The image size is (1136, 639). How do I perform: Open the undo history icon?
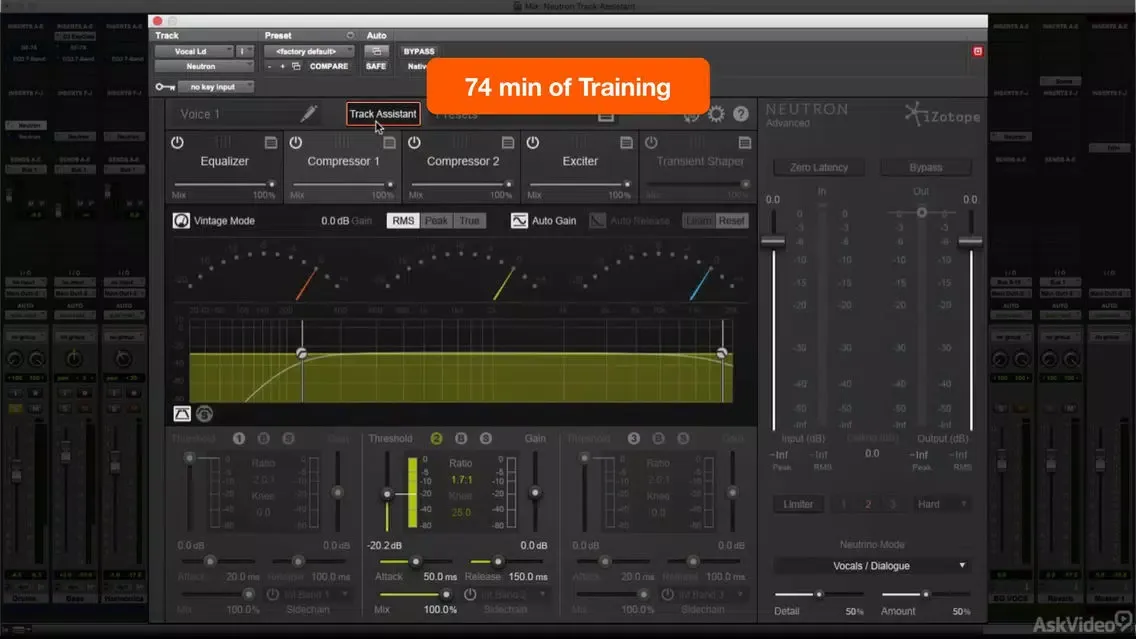coord(691,114)
